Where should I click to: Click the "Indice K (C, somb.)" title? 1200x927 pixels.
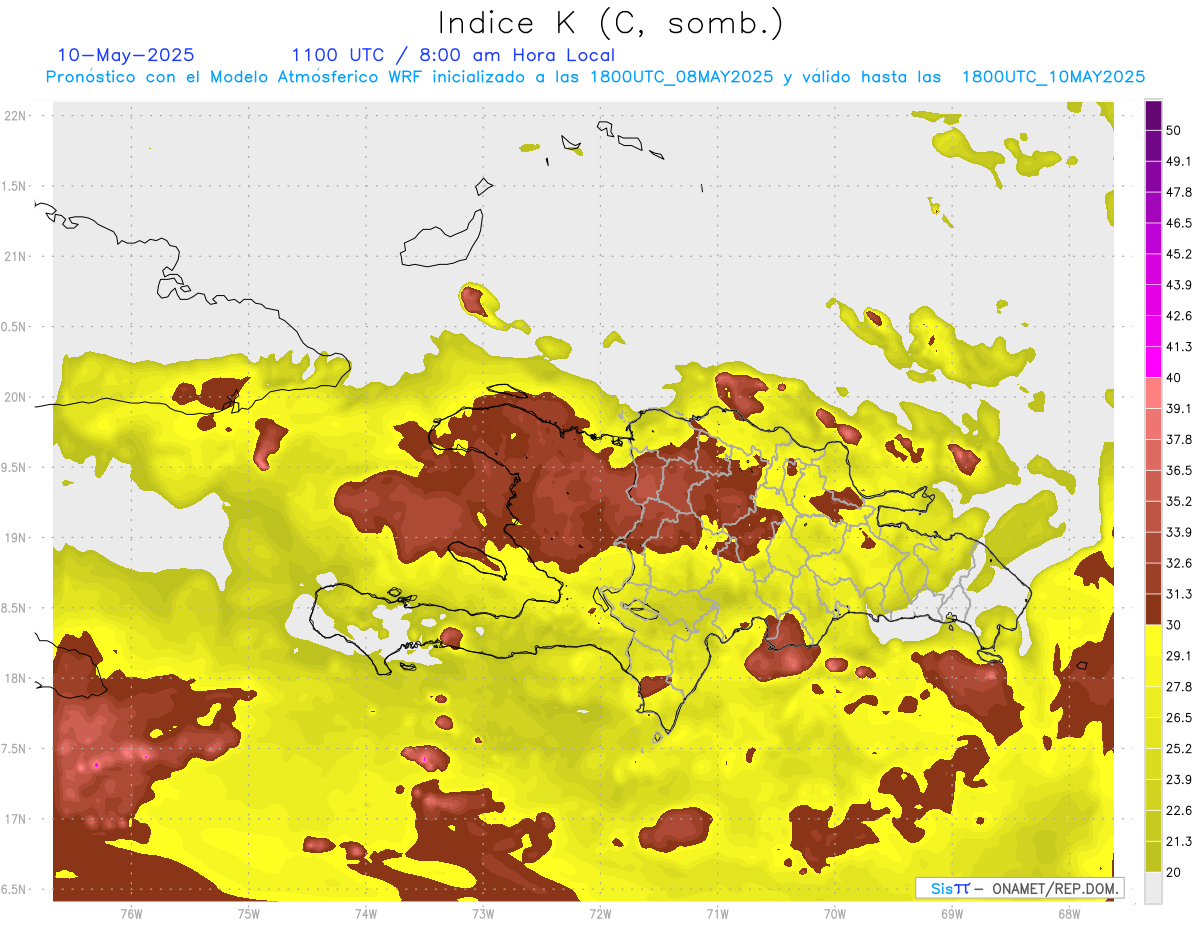click(611, 23)
